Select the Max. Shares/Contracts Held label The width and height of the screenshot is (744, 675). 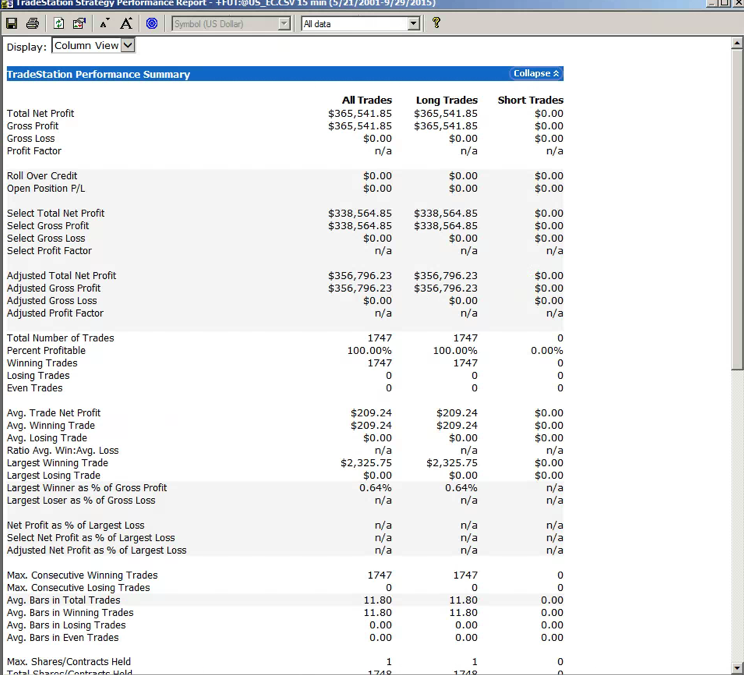pos(69,662)
